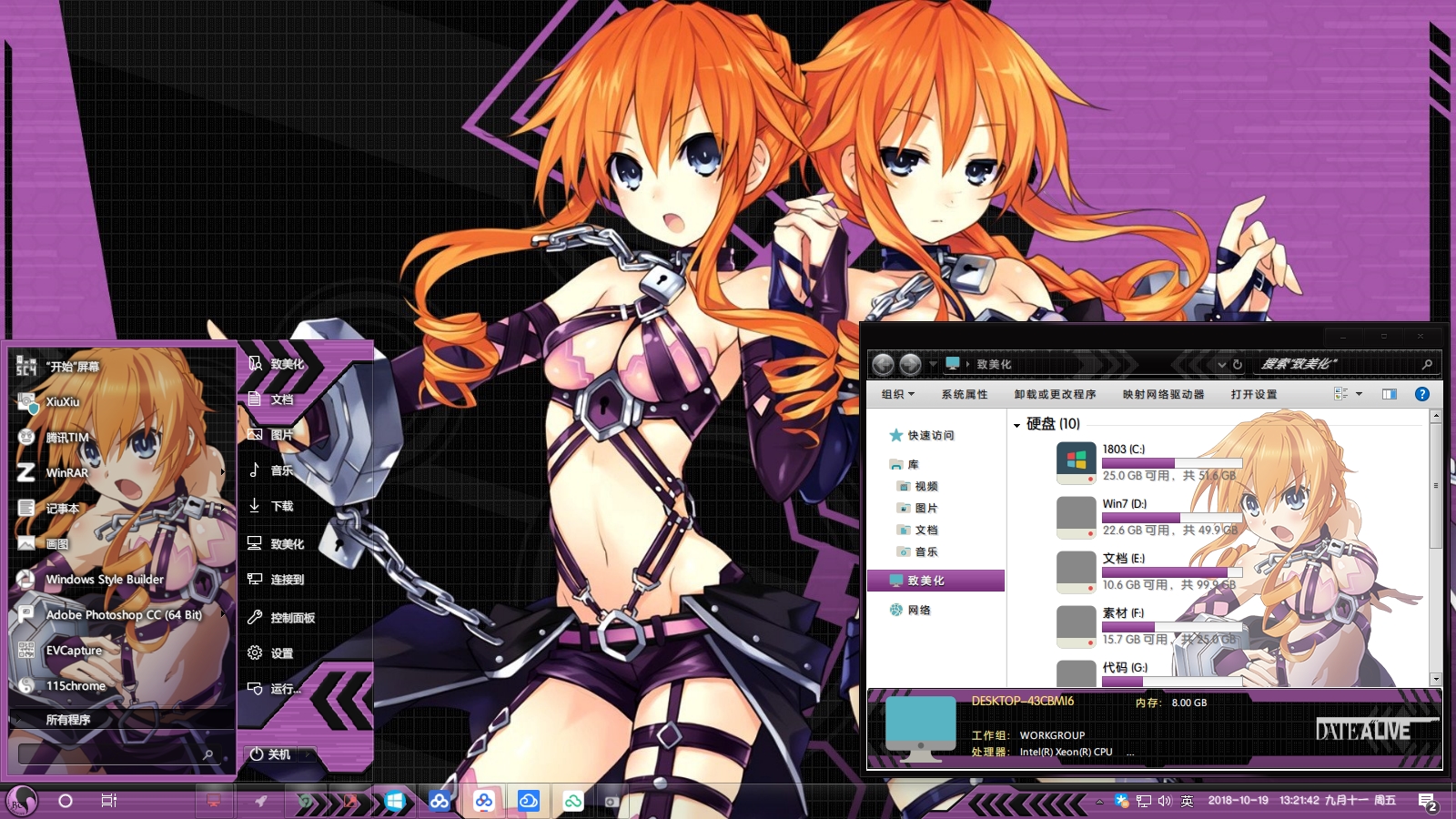The width and height of the screenshot is (1456, 819).
Task: Click 卸载或更改程序 toolbar button
Action: coord(1055,394)
